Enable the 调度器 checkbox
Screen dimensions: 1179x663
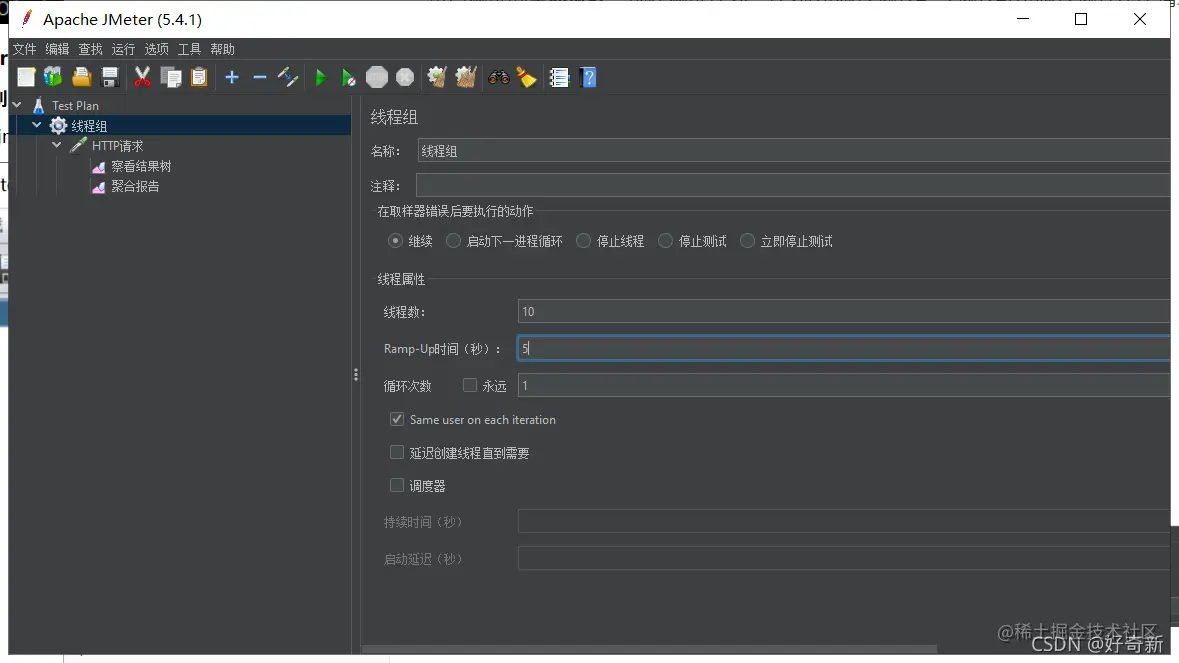coord(397,485)
